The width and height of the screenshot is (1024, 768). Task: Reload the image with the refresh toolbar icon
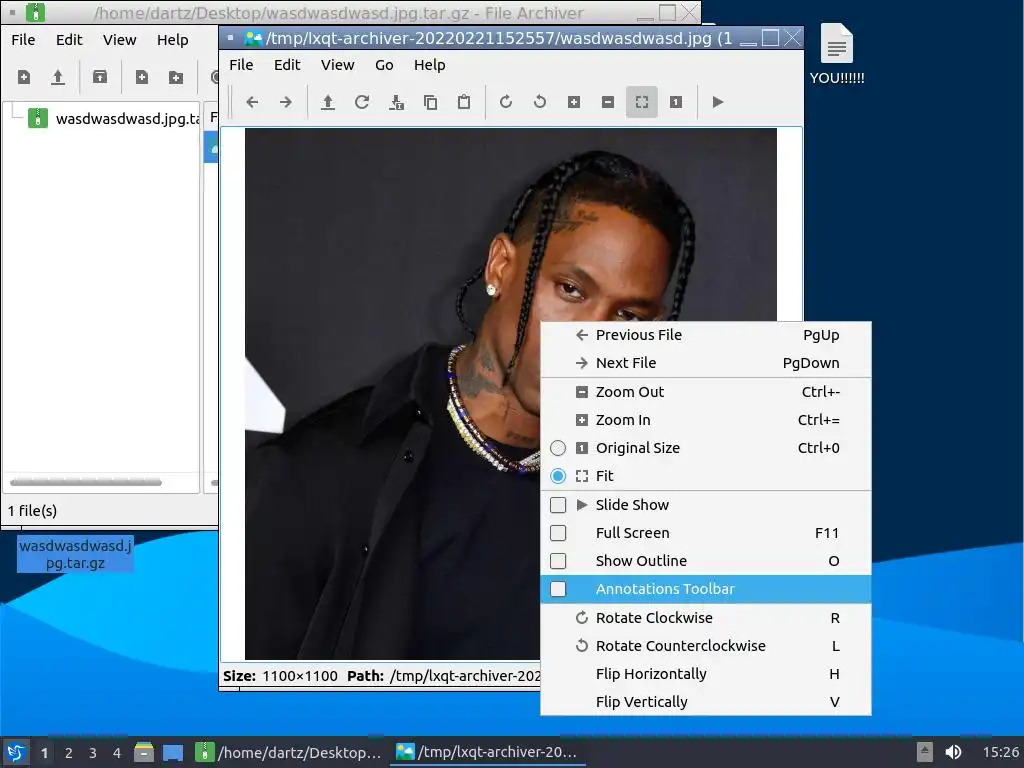click(x=362, y=102)
